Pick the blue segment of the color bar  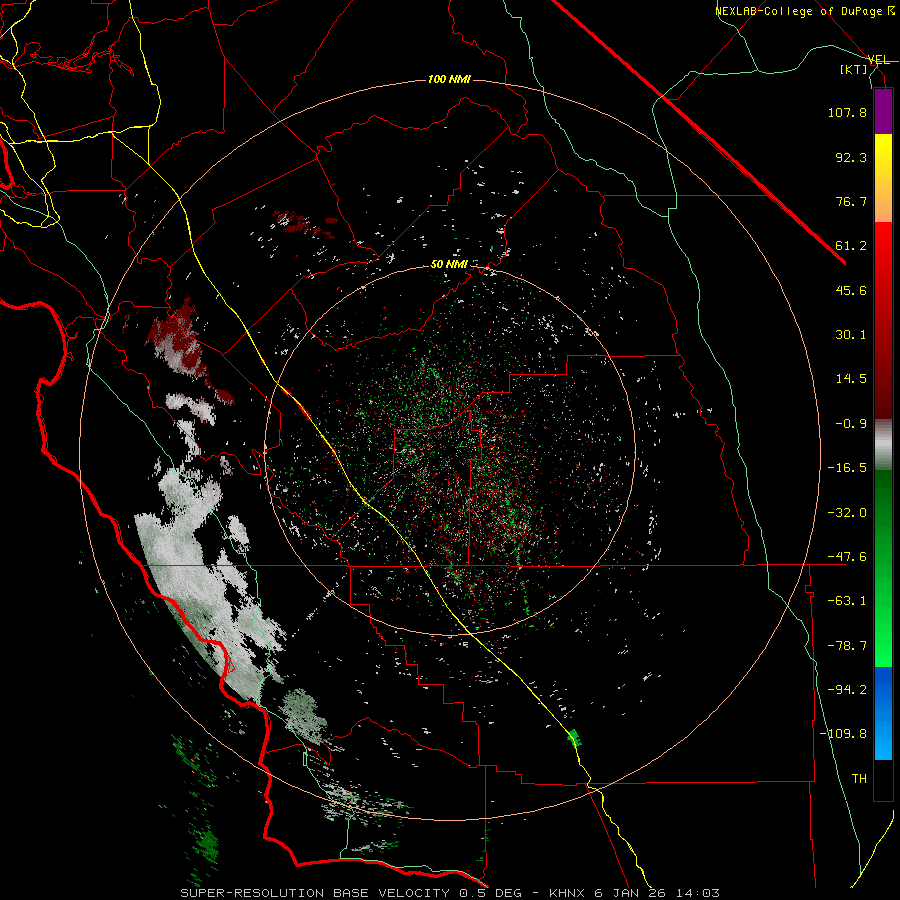point(883,713)
